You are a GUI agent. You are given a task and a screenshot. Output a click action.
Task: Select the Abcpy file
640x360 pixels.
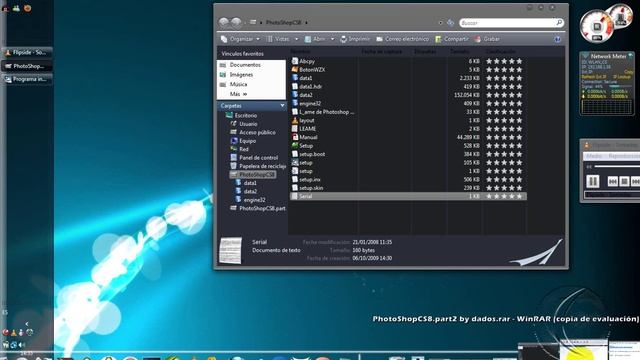point(303,61)
